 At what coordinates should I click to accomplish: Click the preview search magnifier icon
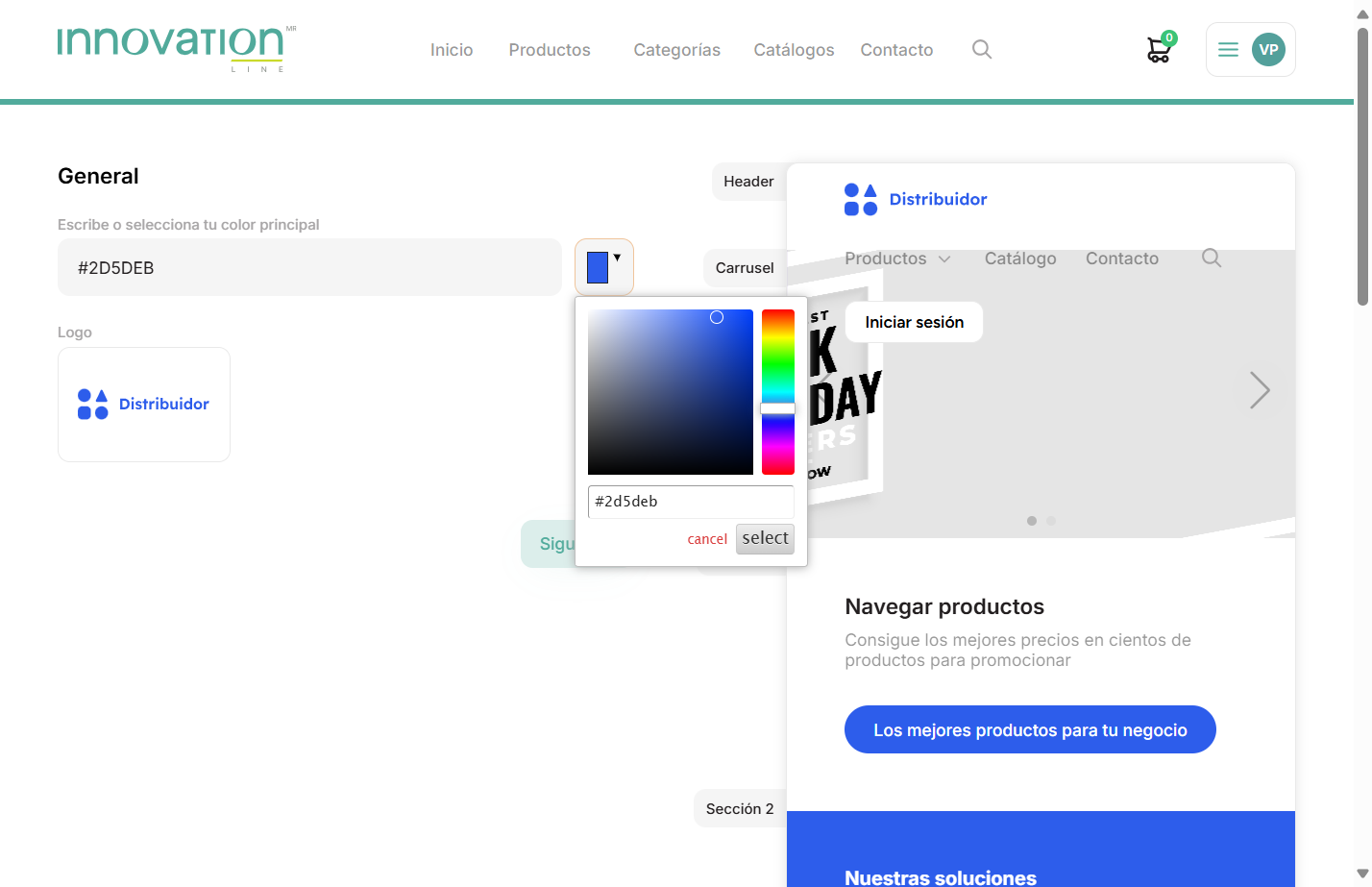click(1212, 258)
